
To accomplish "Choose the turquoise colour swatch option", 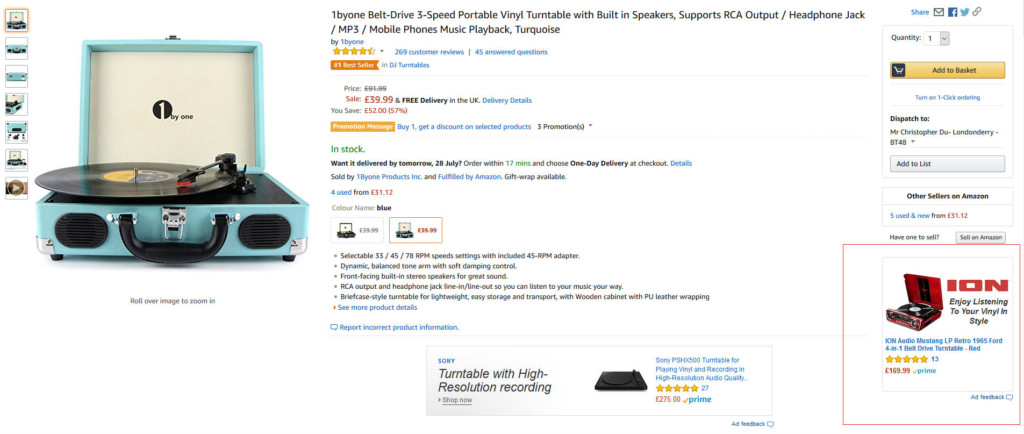I will (415, 230).
